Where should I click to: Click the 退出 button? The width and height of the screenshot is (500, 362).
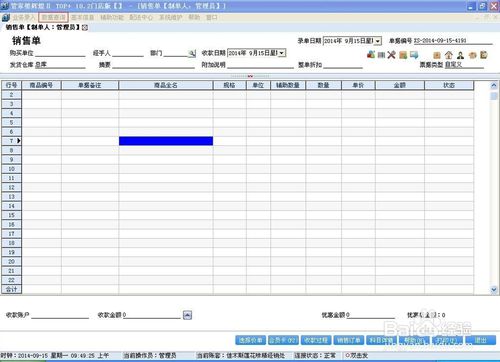pyautogui.click(x=481, y=340)
